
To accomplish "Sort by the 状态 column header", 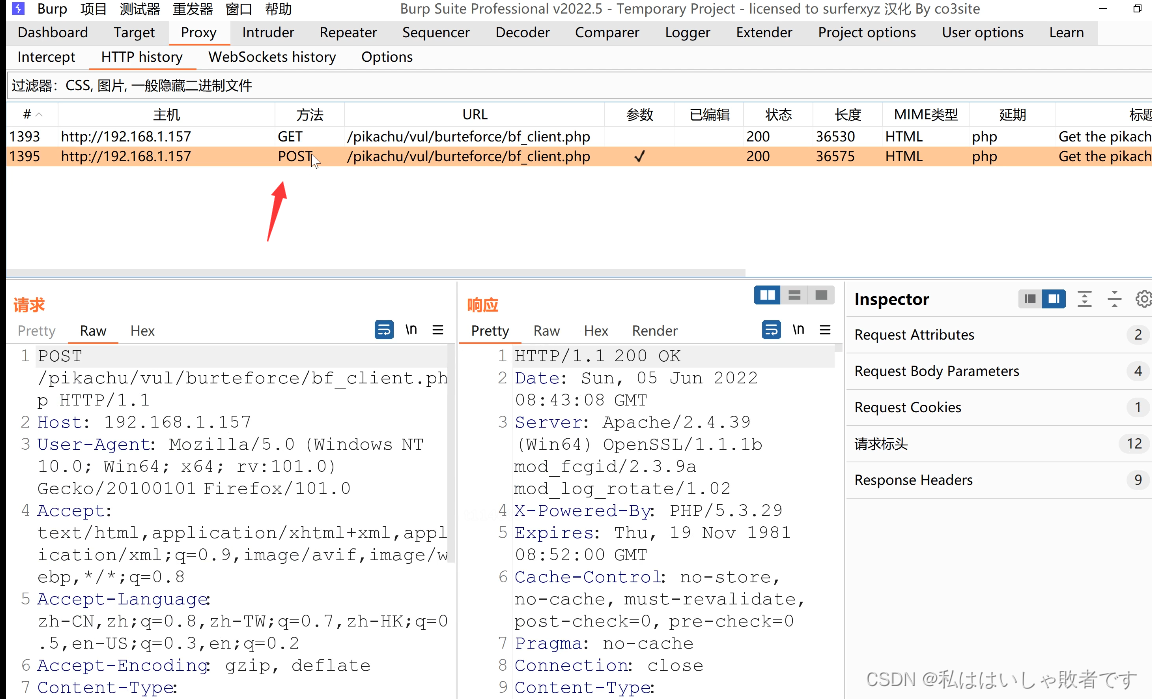I will click(x=778, y=115).
